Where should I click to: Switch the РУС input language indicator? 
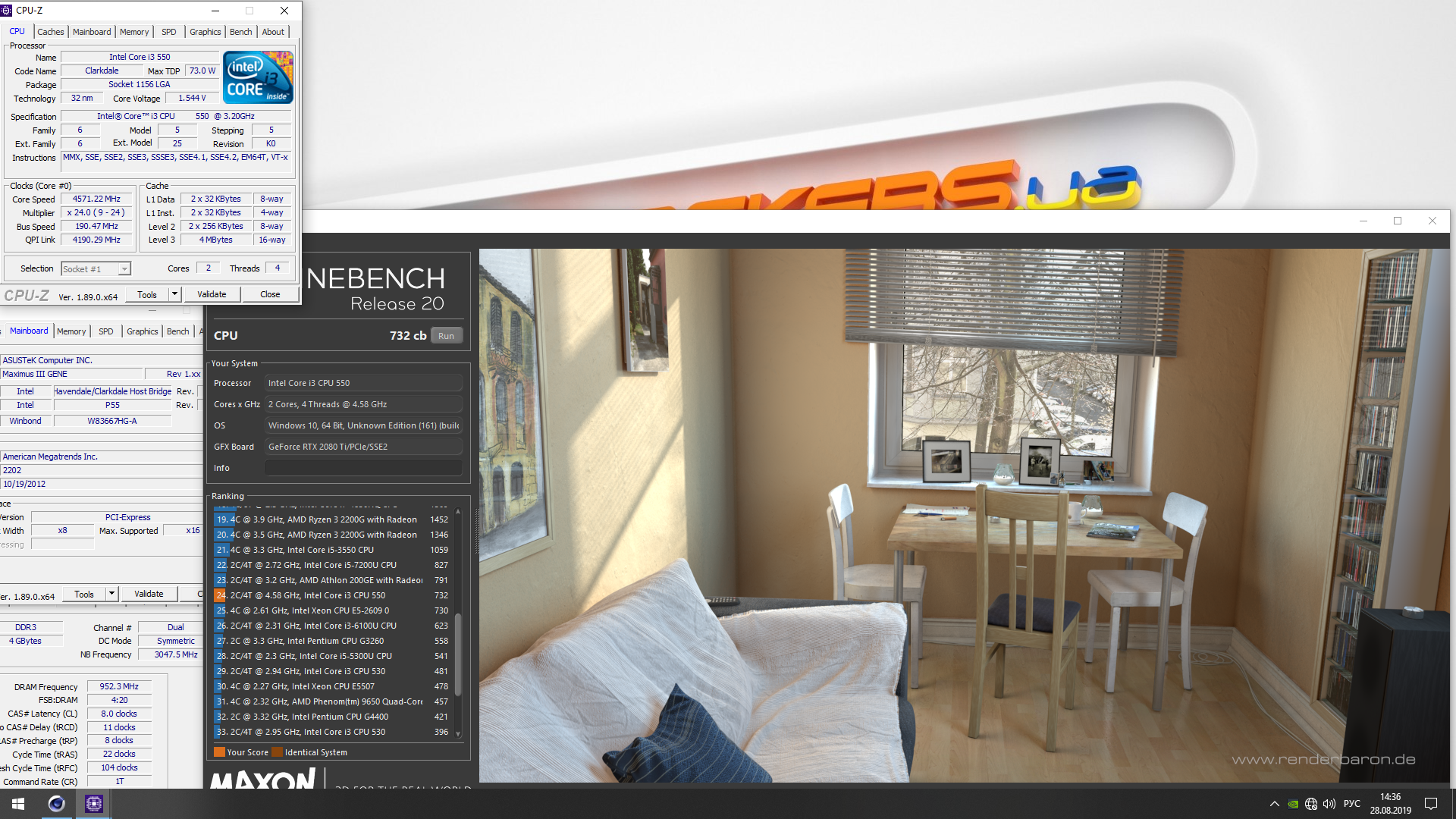click(1352, 804)
